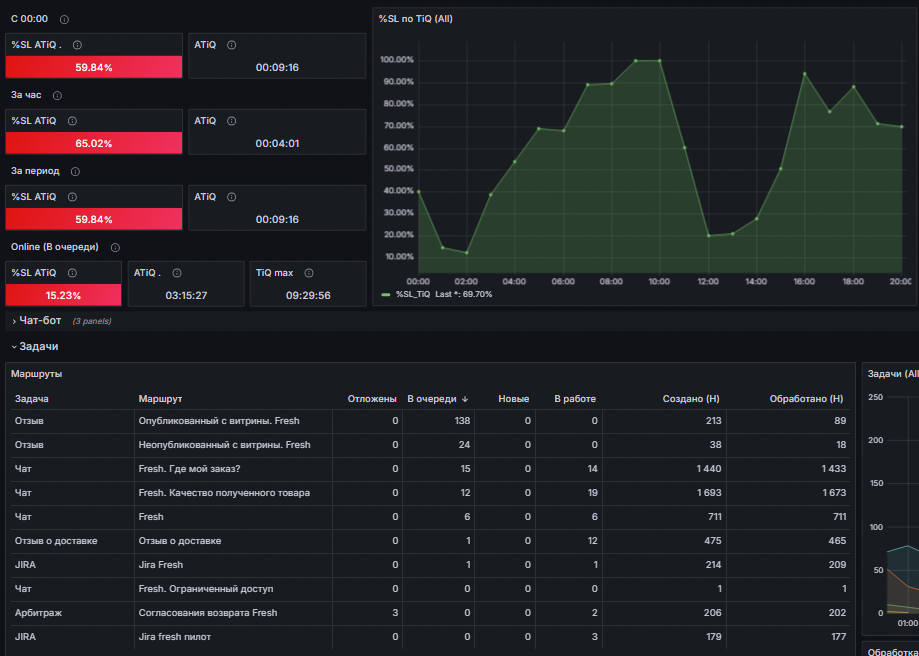Open info icon by Online (В очереди)
The height and width of the screenshot is (656, 919).
pyautogui.click(x=115, y=247)
